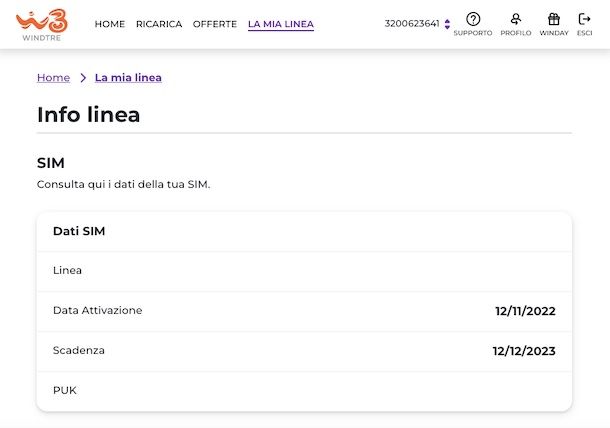Click the Data Attivazione label

[x=98, y=310]
